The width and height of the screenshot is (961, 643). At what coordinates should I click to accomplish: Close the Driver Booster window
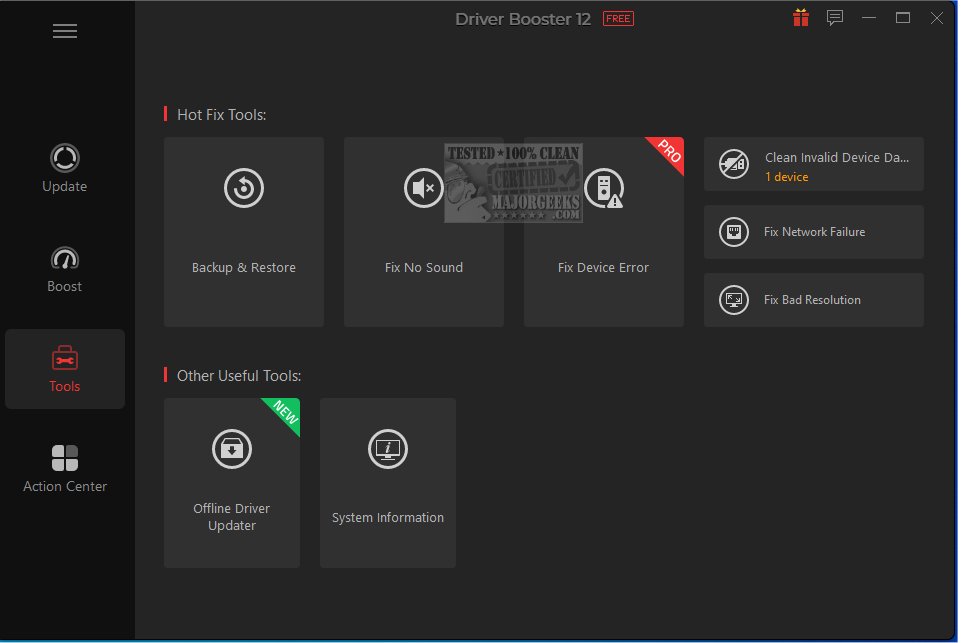936,18
